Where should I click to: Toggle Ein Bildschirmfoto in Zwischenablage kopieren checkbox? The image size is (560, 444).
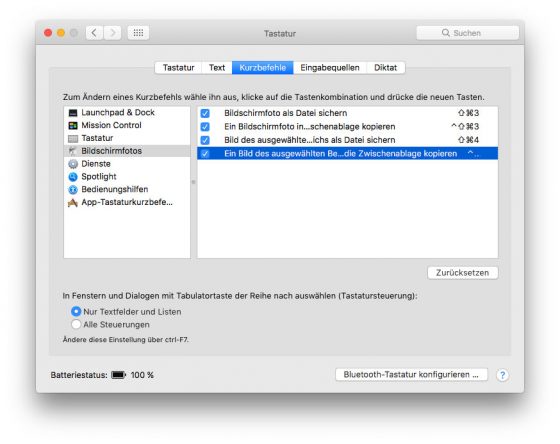click(x=205, y=127)
